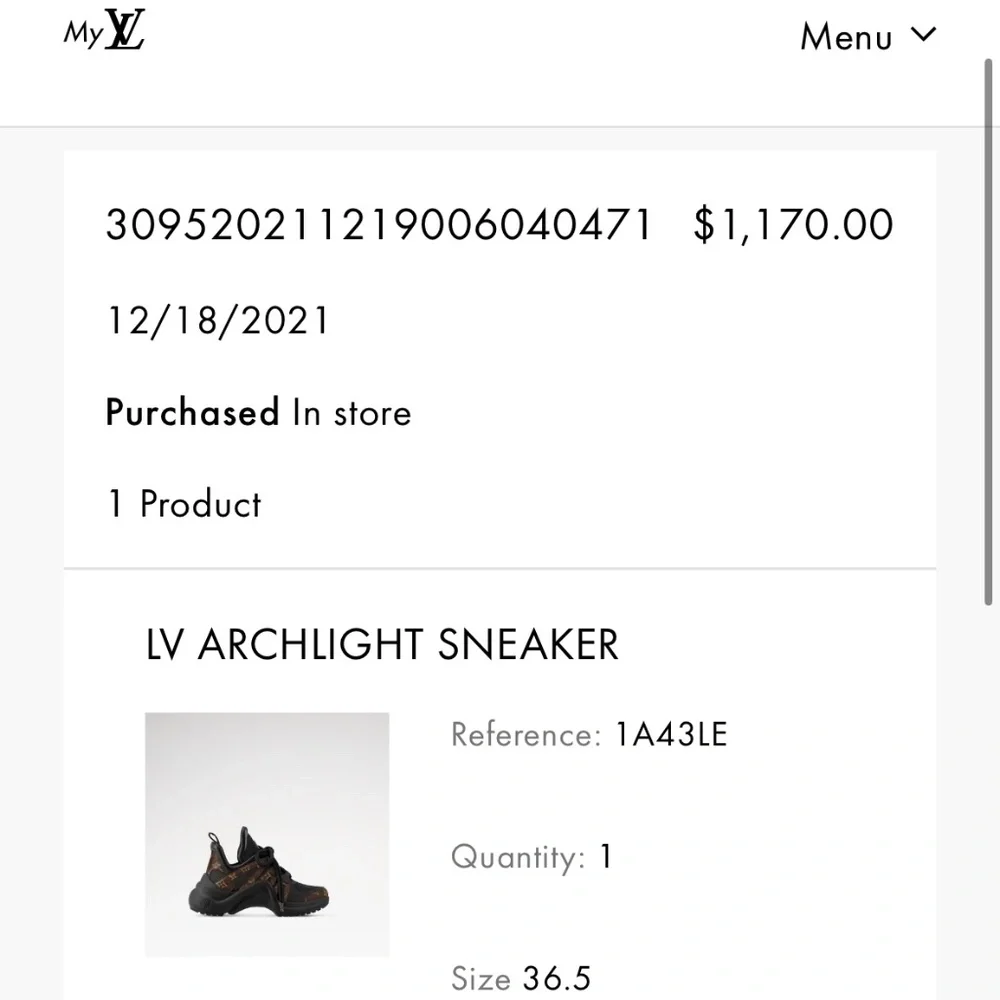The image size is (1000, 1000).
Task: Open the Menu label
Action: tap(846, 38)
